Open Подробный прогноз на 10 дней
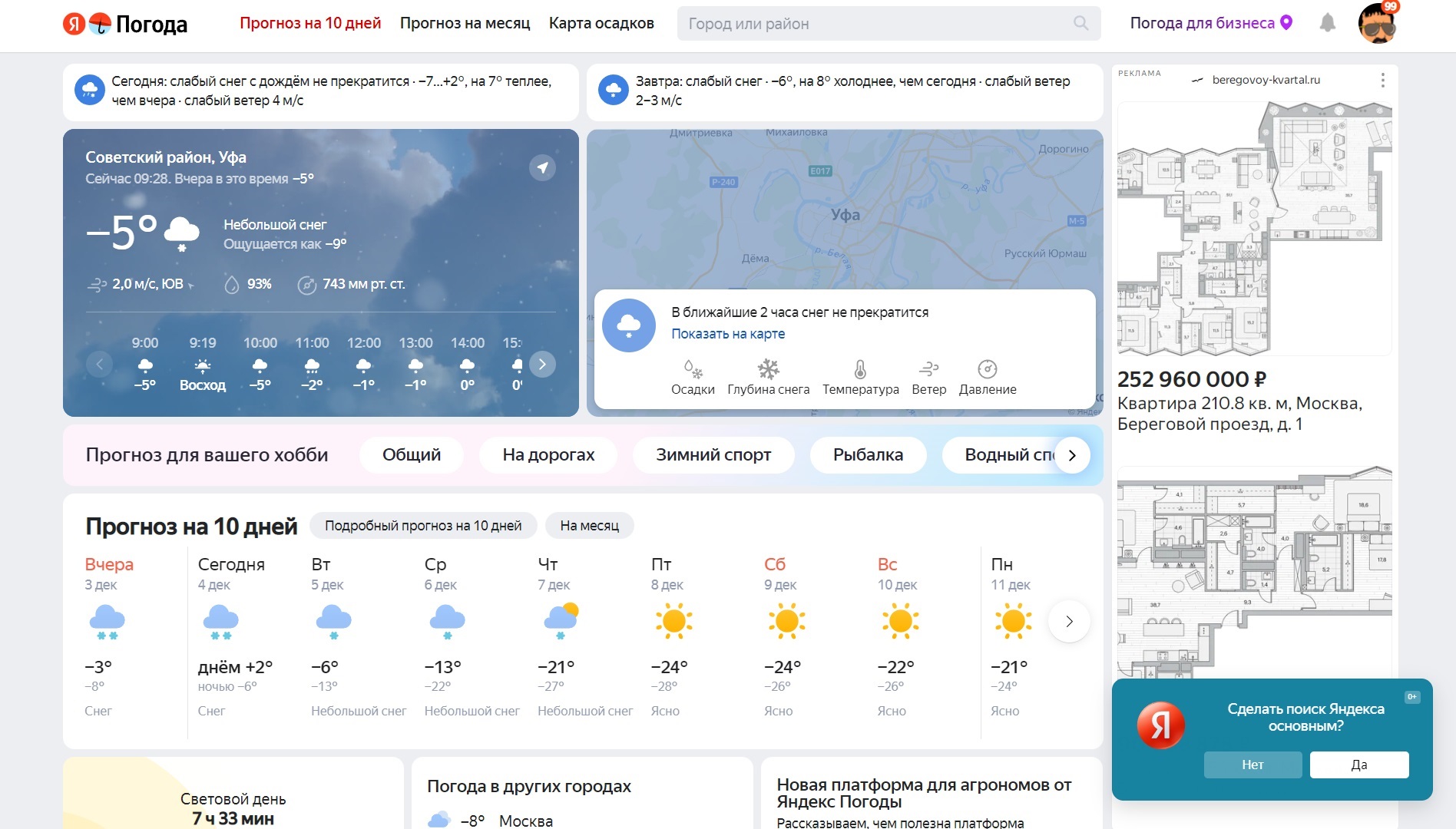The height and width of the screenshot is (829, 1456). [x=423, y=526]
